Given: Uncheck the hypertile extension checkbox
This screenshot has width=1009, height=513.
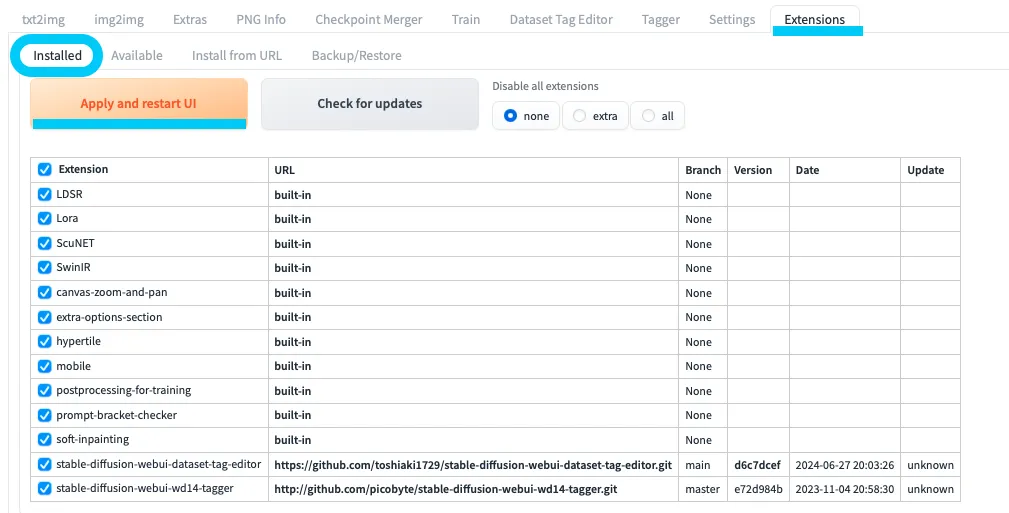Looking at the screenshot, I should [44, 342].
